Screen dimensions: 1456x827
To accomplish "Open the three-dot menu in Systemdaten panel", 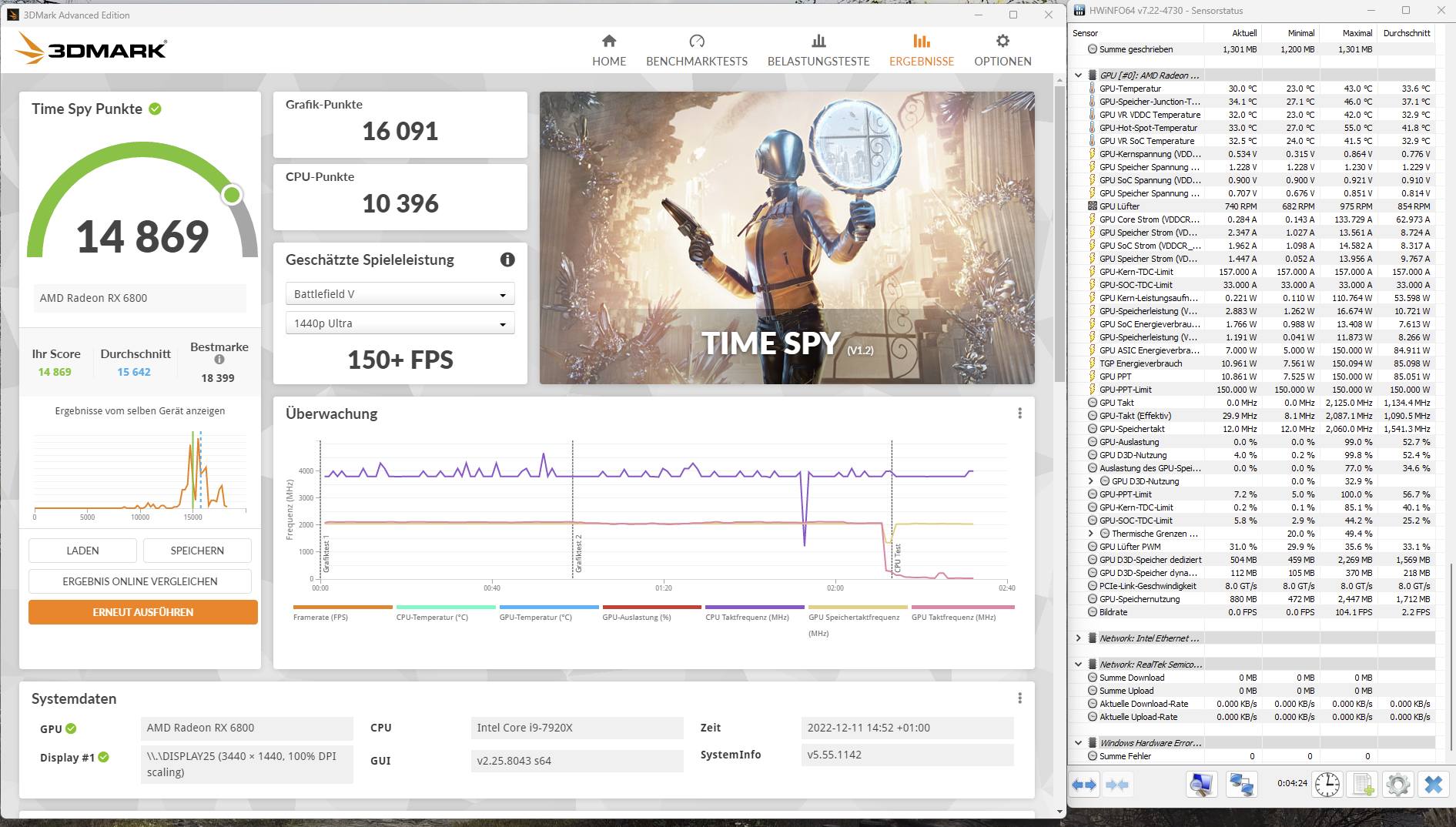I will point(1020,698).
